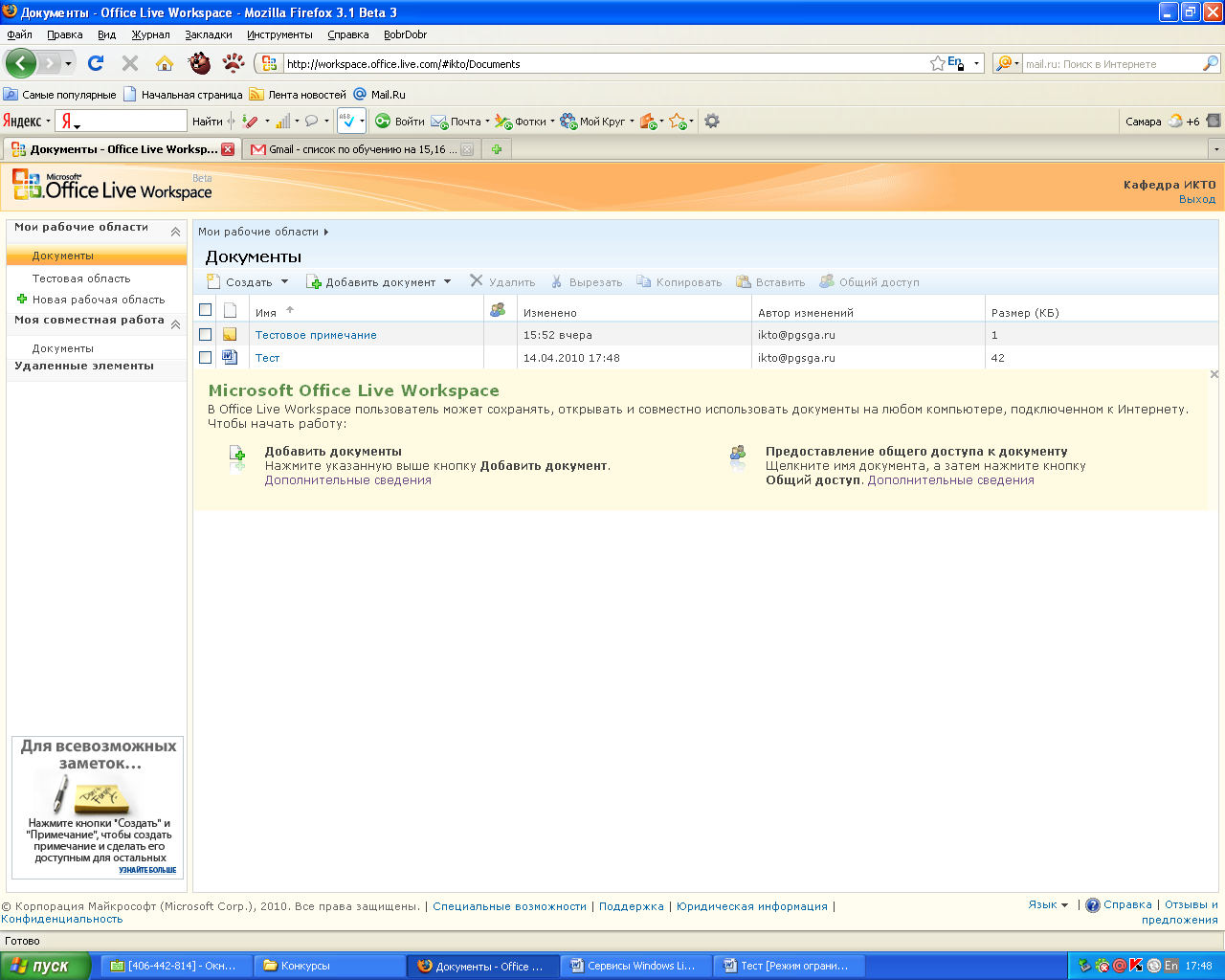
Task: Click the Mail.Ru bookmark
Action: (380, 95)
